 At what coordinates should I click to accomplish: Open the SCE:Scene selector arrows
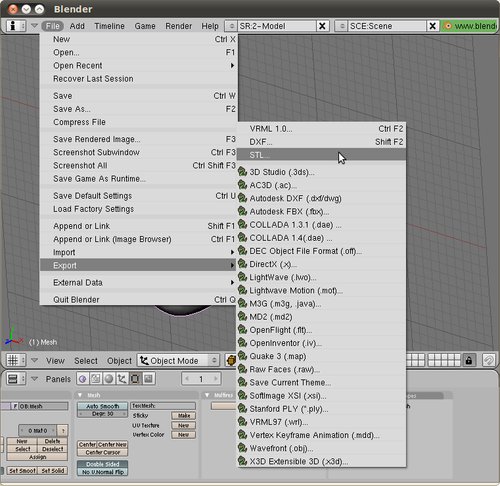click(x=341, y=26)
